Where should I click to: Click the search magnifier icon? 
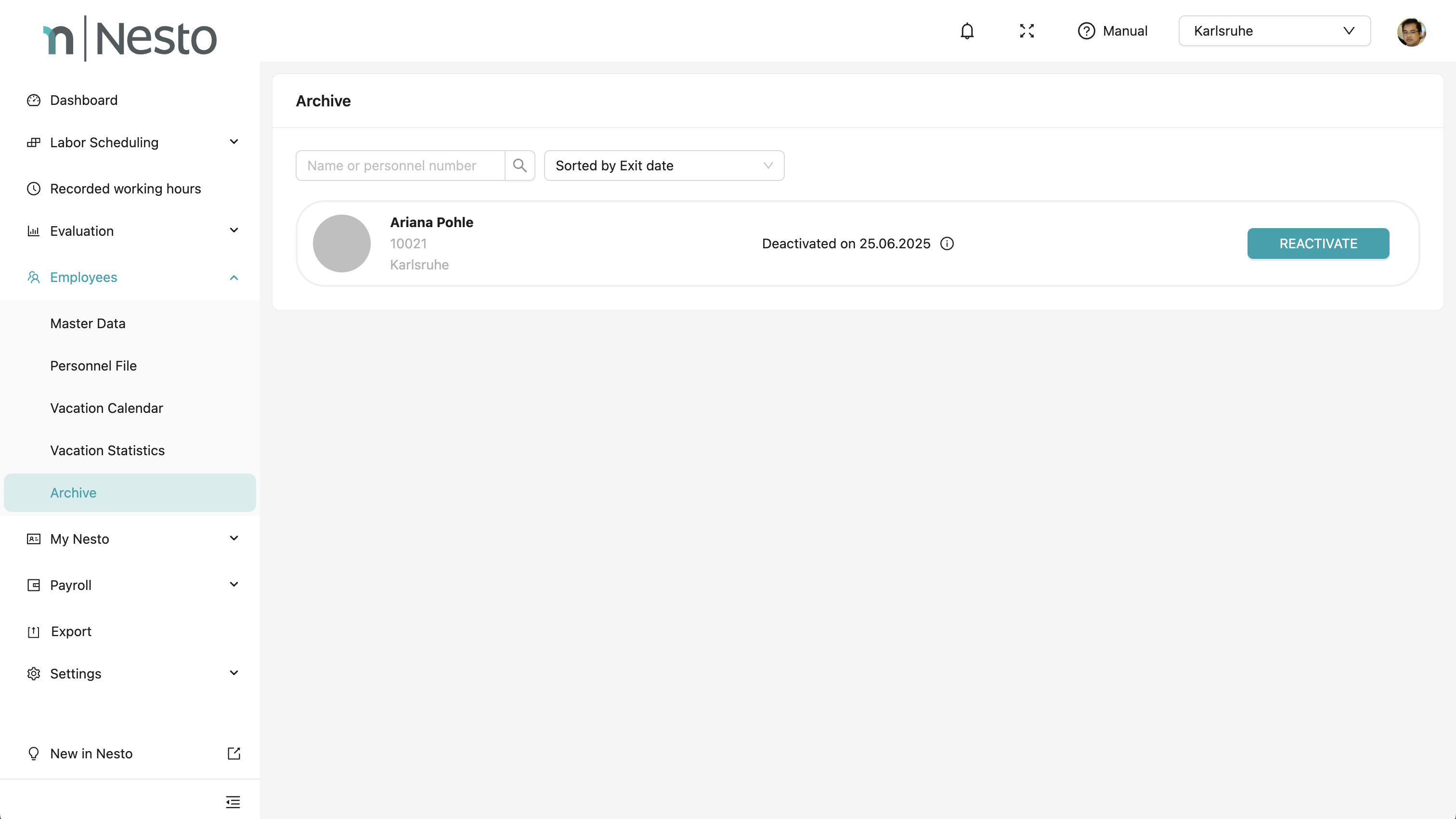click(520, 166)
